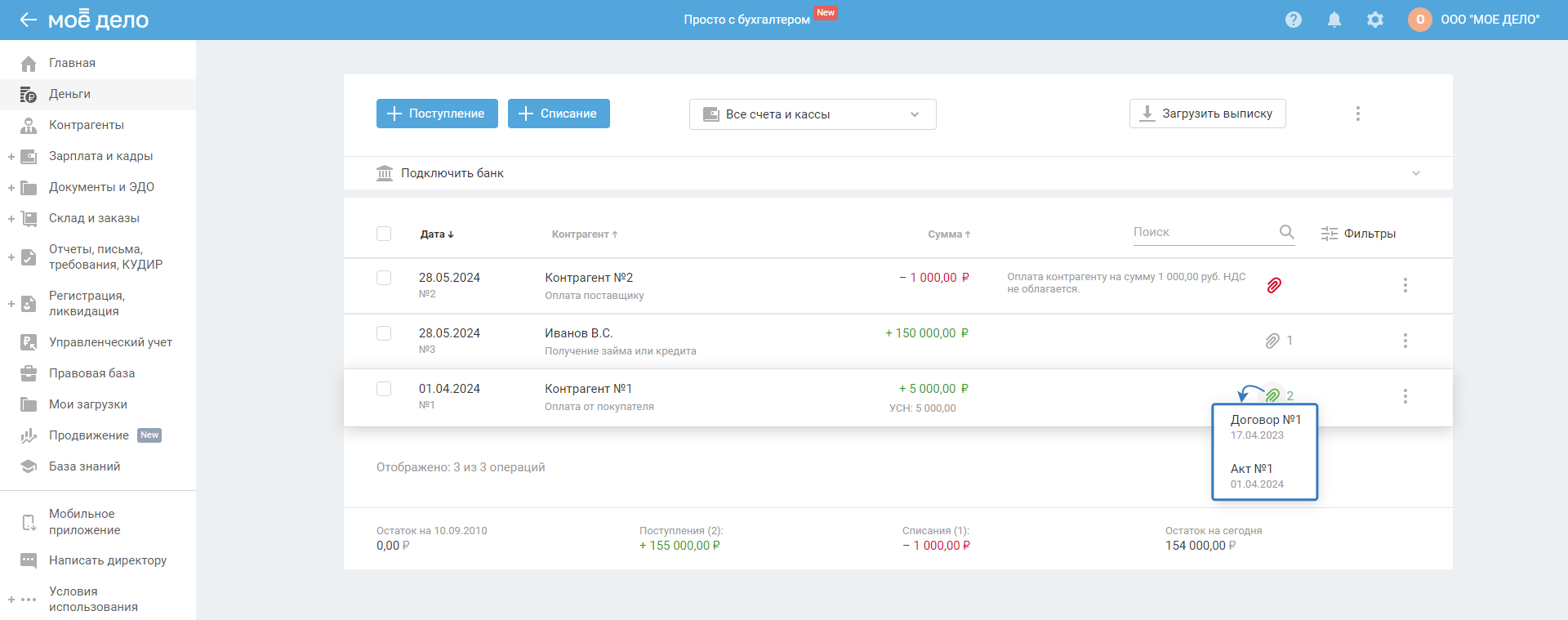Click the orange company avatar icon
Viewport: 1568px width, 620px height.
[x=1420, y=20]
